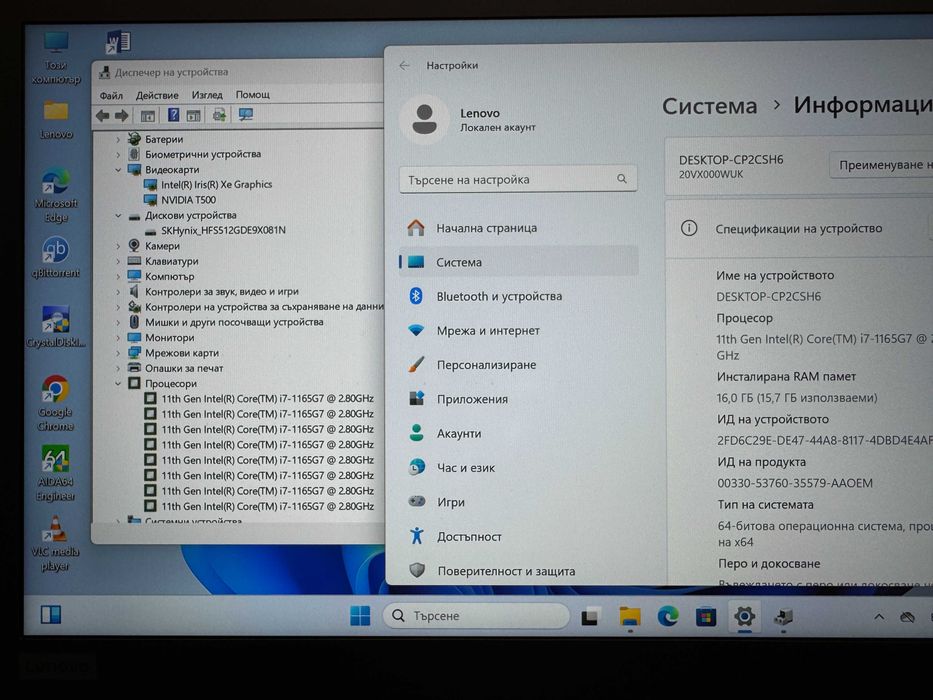
Task: Open Акаунти settings section
Action: coord(518,434)
